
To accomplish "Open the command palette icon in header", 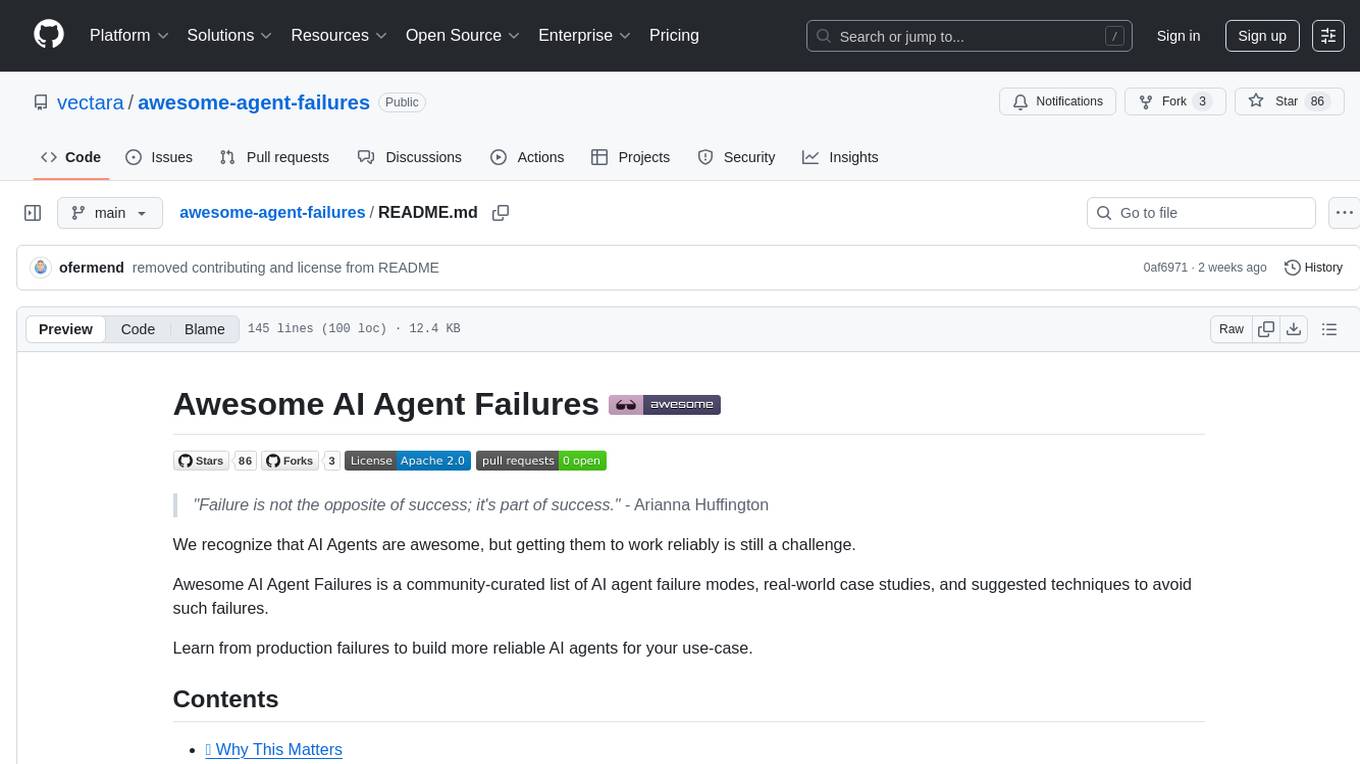I will pyautogui.click(x=1328, y=35).
